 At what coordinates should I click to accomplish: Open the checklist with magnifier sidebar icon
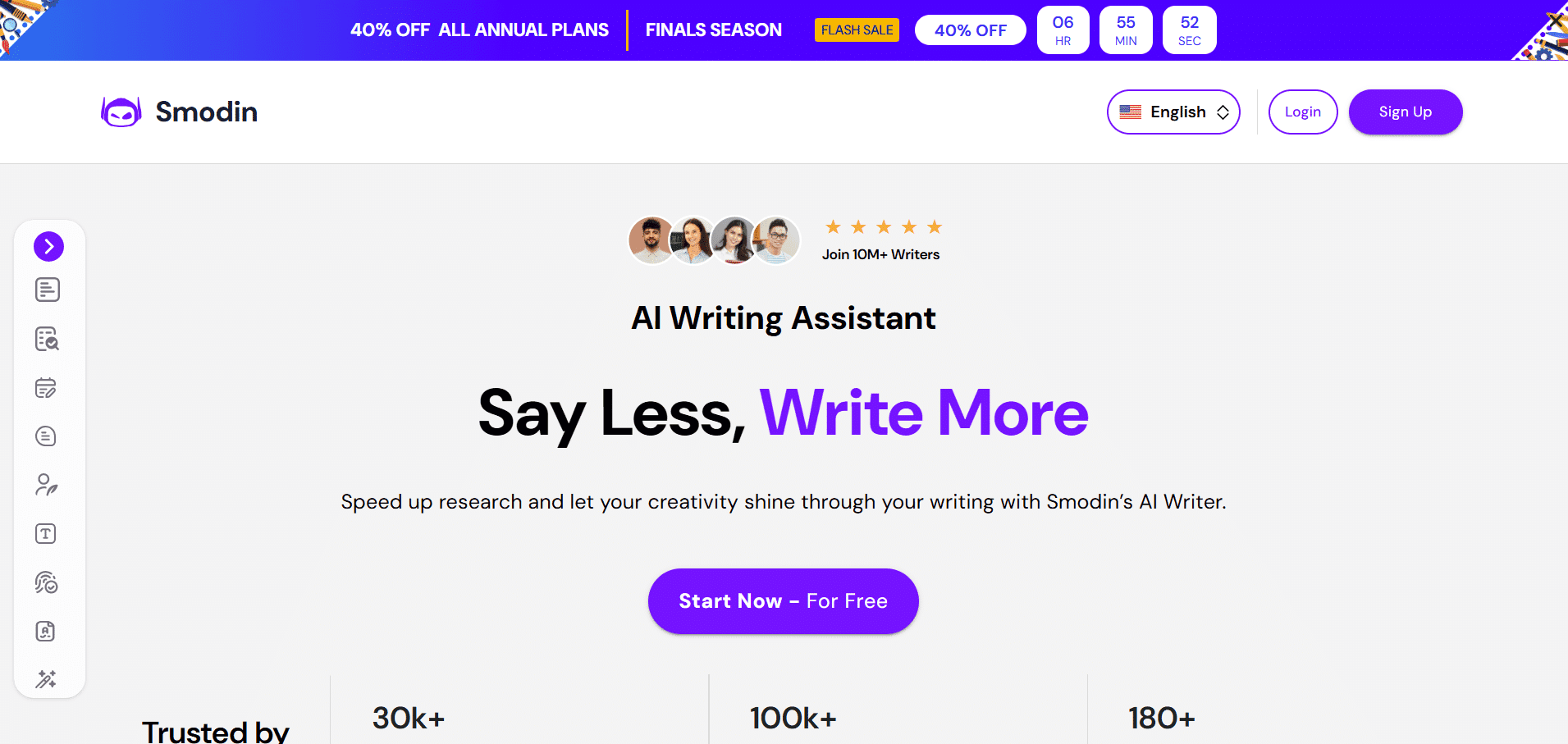coord(47,339)
